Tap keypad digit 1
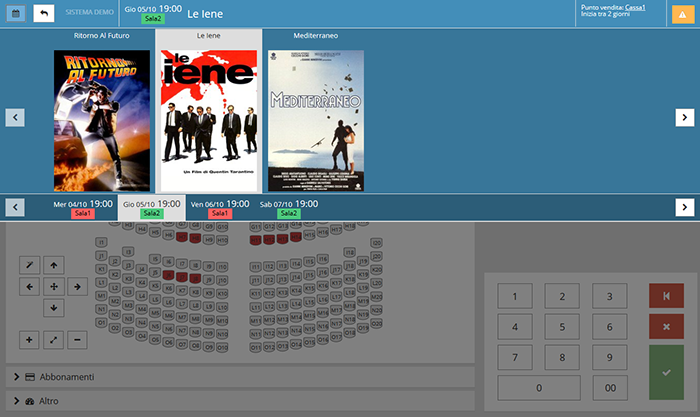The image size is (700, 417). [x=515, y=296]
